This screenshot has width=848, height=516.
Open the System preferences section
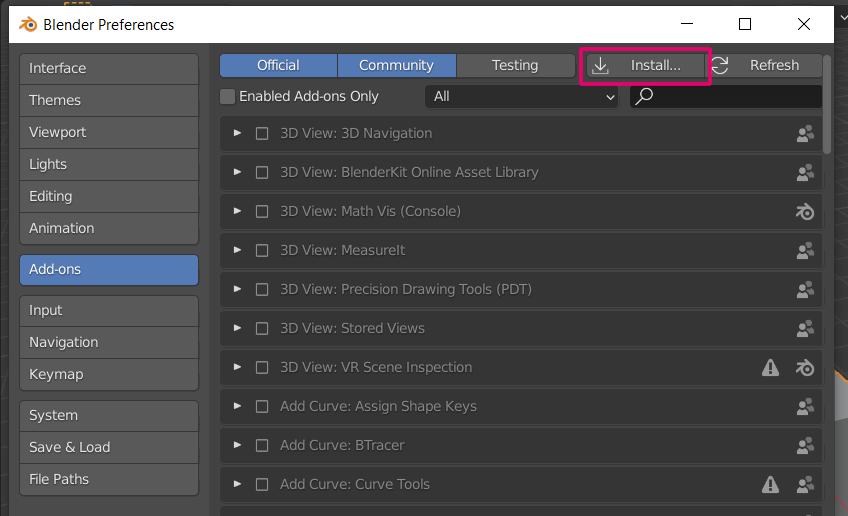(x=109, y=416)
